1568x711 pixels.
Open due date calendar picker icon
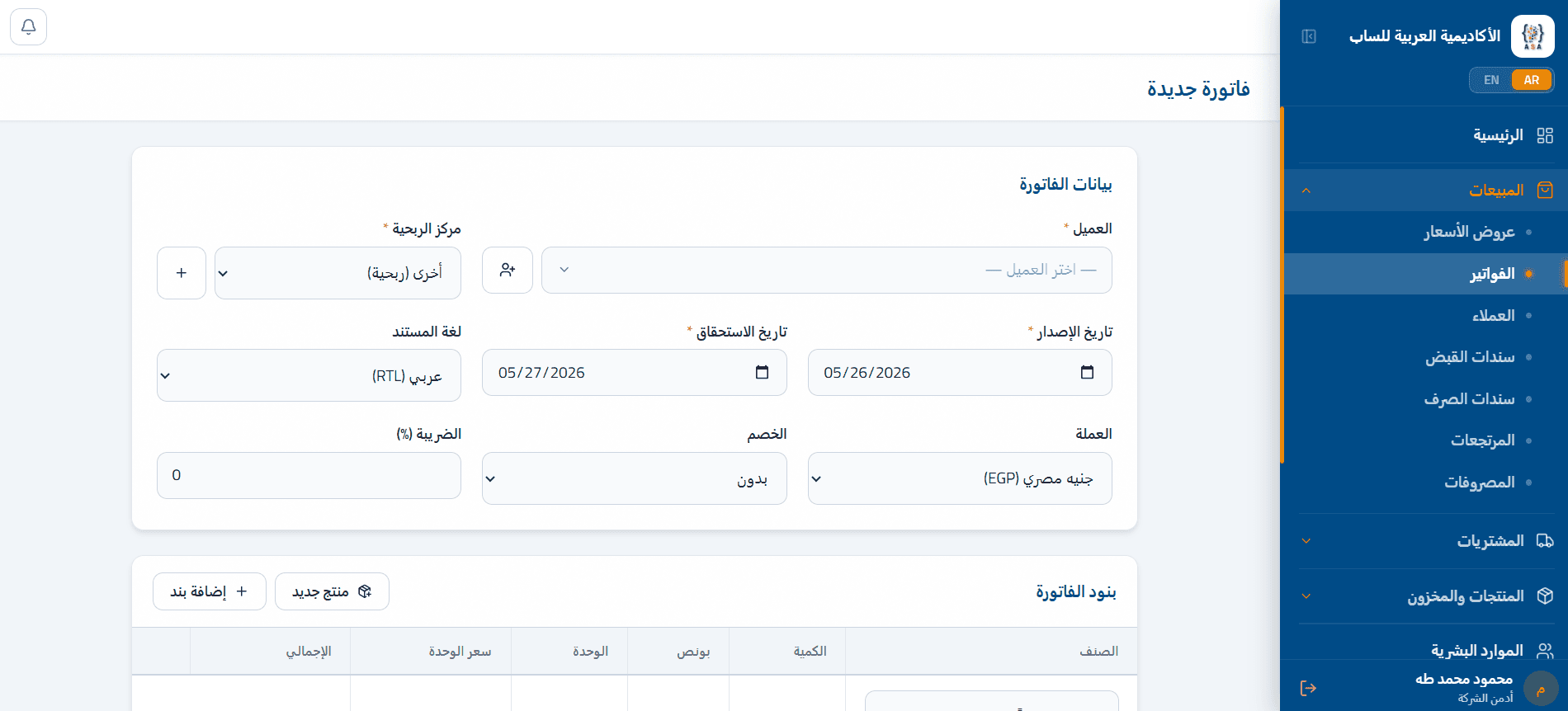(x=762, y=372)
